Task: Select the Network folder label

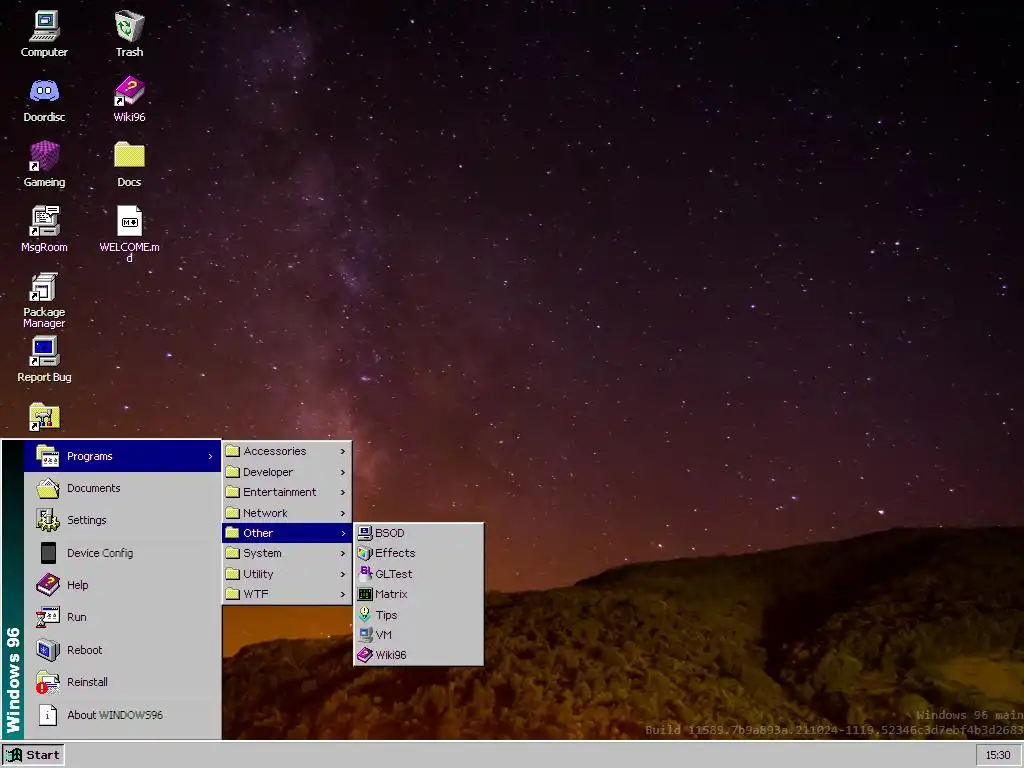Action: (x=265, y=513)
